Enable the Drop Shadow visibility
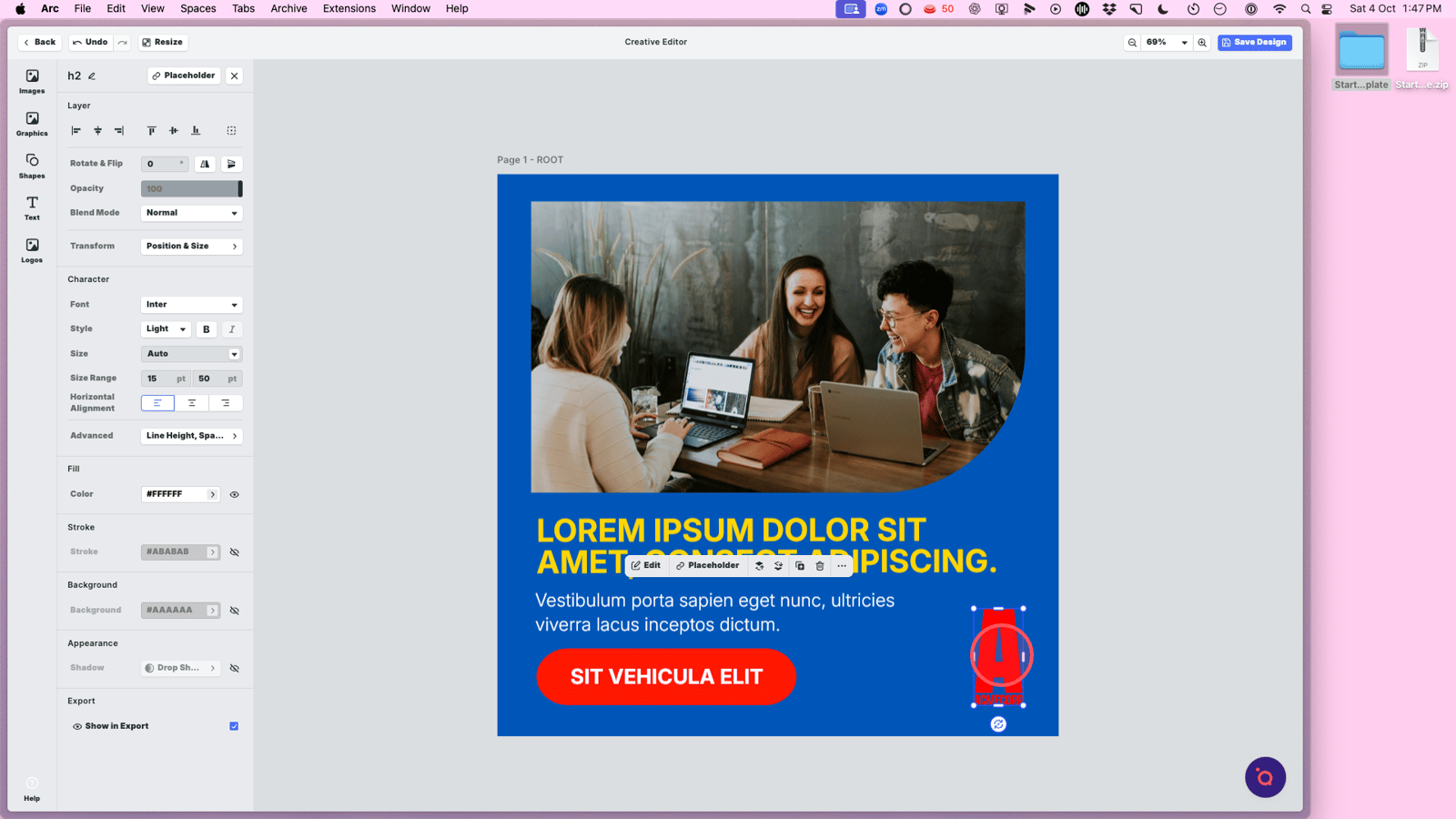The width and height of the screenshot is (1456, 819). (x=235, y=669)
